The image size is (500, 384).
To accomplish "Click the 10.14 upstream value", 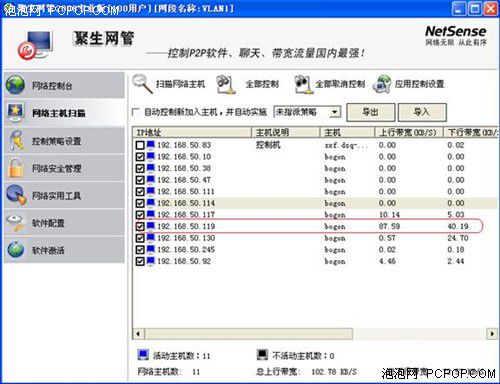I will coord(389,215).
